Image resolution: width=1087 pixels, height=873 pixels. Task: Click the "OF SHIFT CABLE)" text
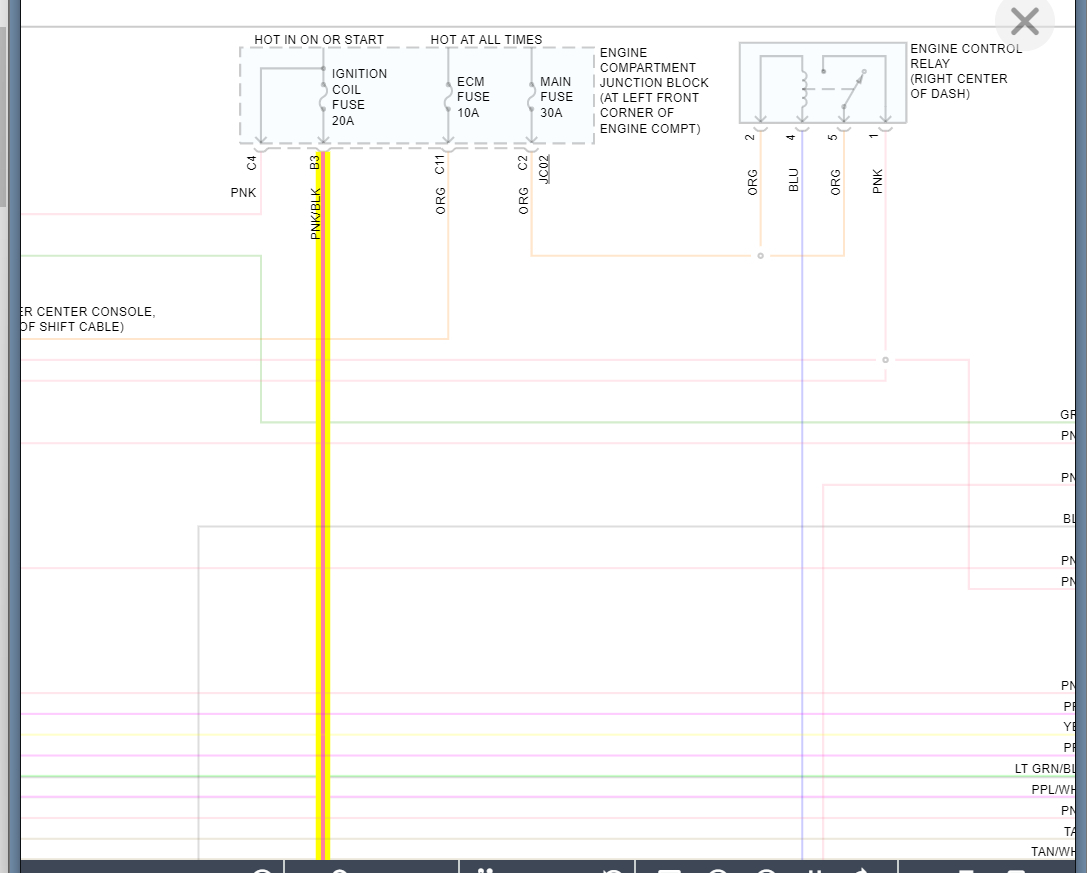pos(72,327)
